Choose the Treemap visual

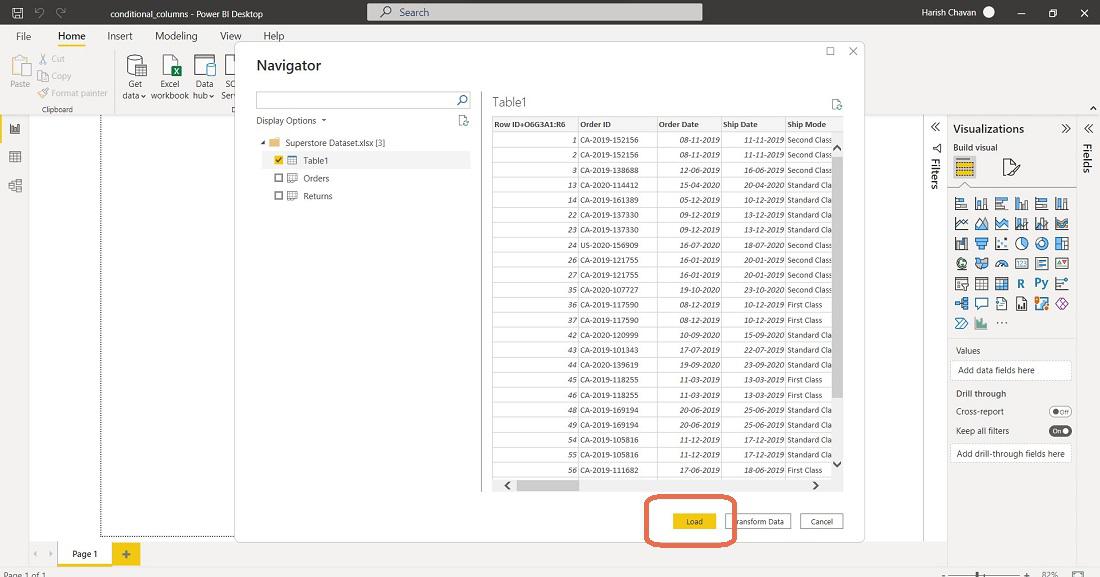pos(1061,244)
